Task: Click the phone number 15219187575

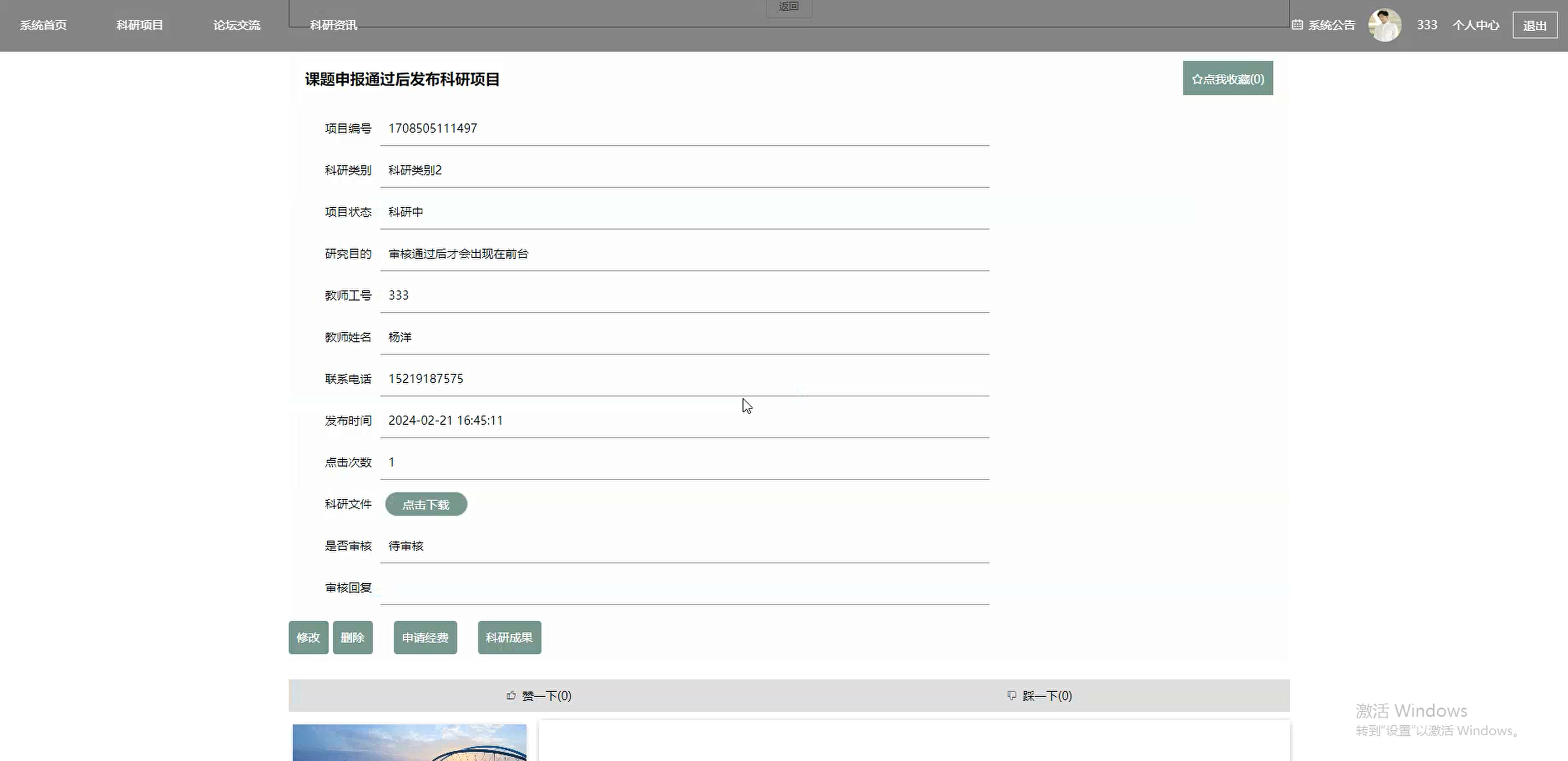Action: (x=426, y=379)
